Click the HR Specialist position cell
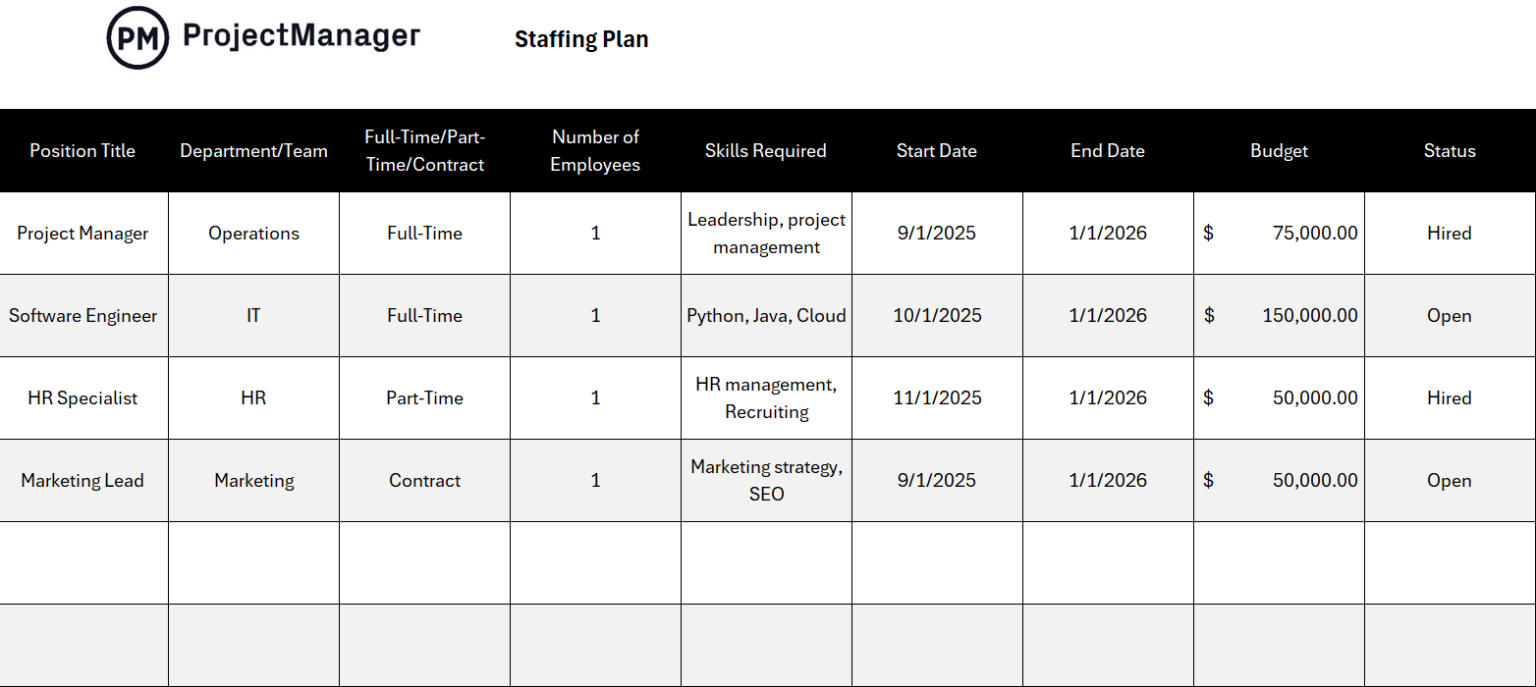The image size is (1536, 687). pyautogui.click(x=83, y=398)
